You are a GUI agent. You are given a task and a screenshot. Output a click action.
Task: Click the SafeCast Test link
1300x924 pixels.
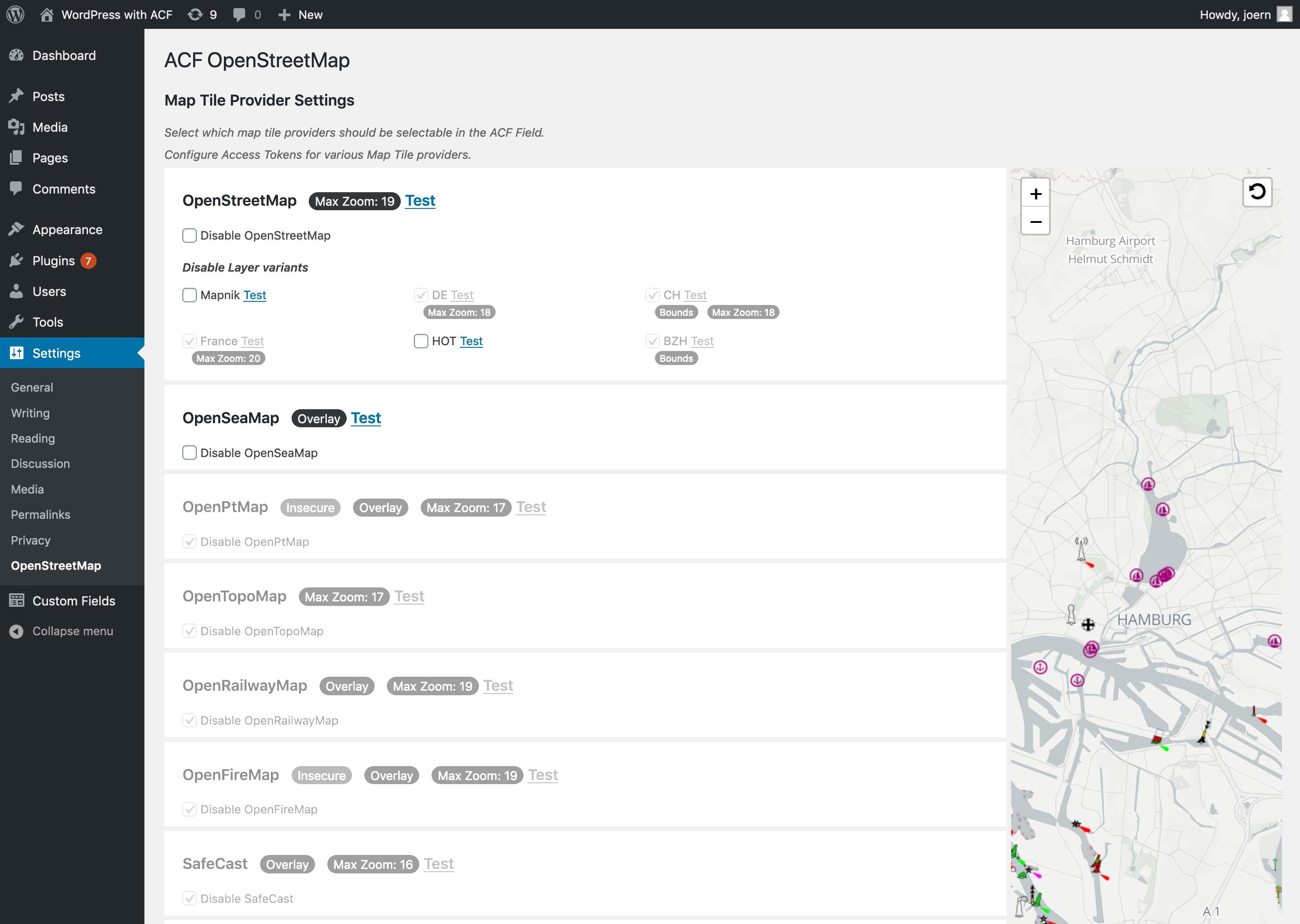[x=439, y=863]
